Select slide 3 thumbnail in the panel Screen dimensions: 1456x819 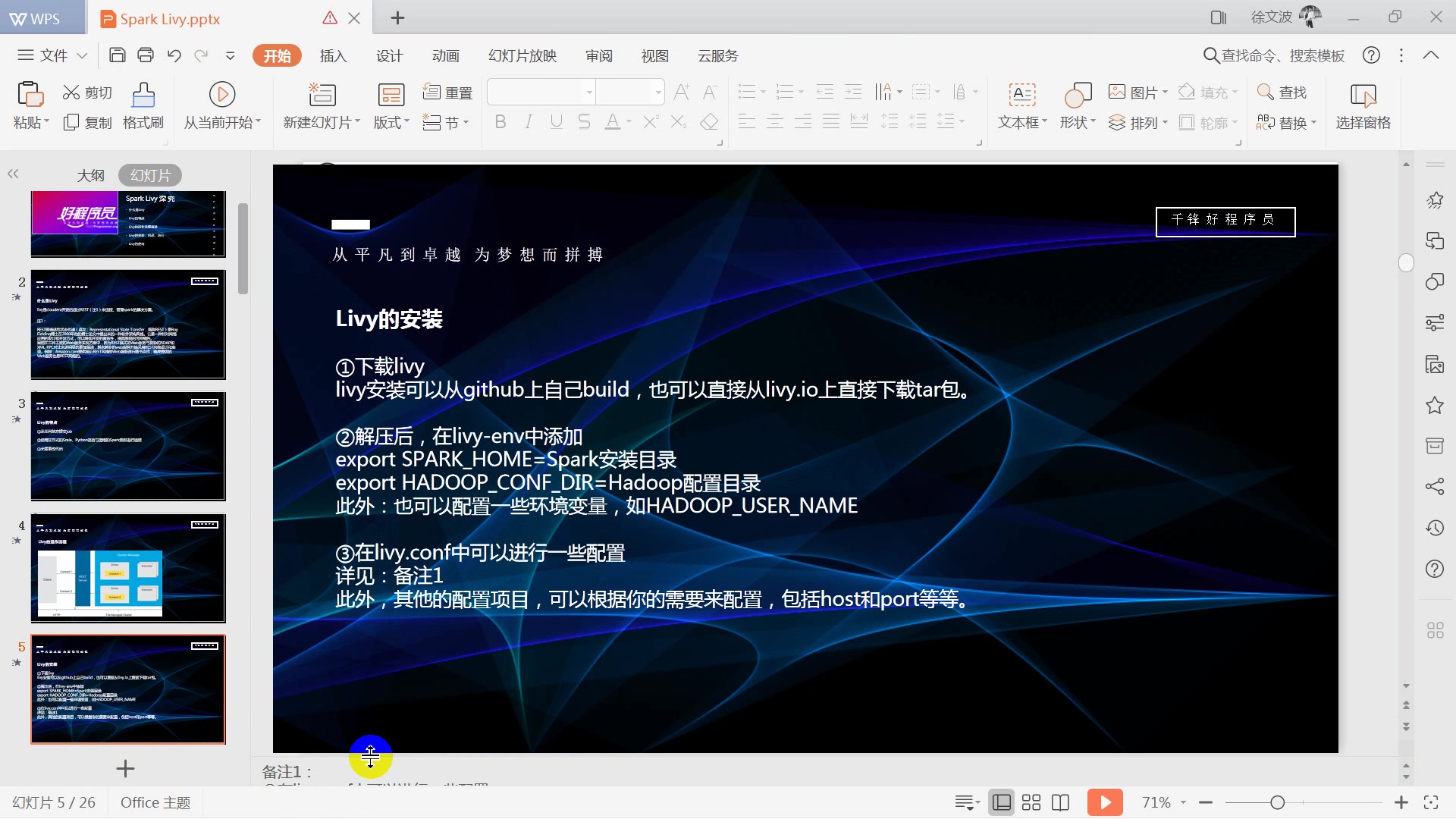[128, 447]
